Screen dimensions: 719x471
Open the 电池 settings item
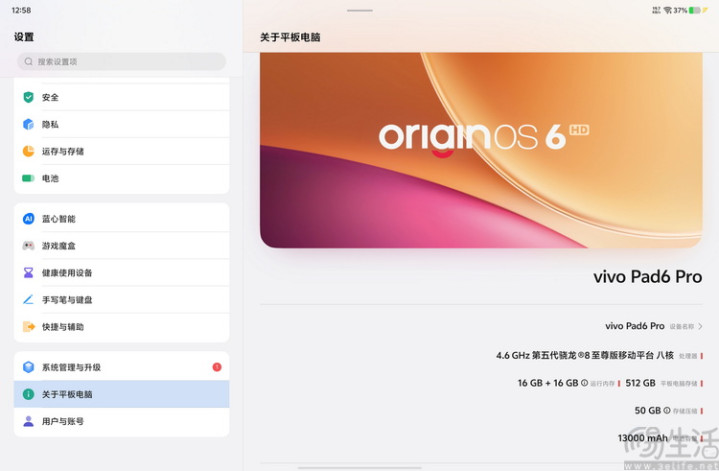[122, 178]
